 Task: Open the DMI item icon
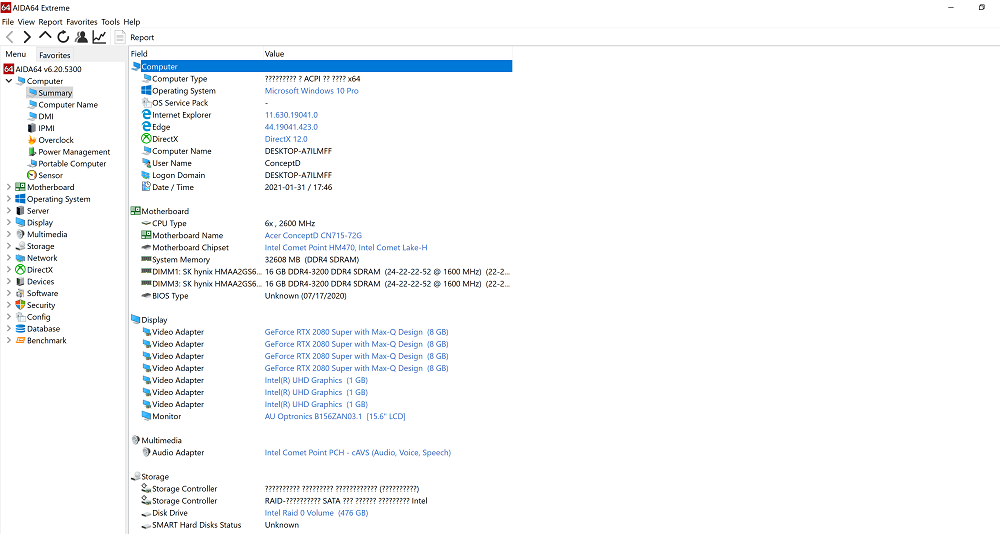[32, 116]
